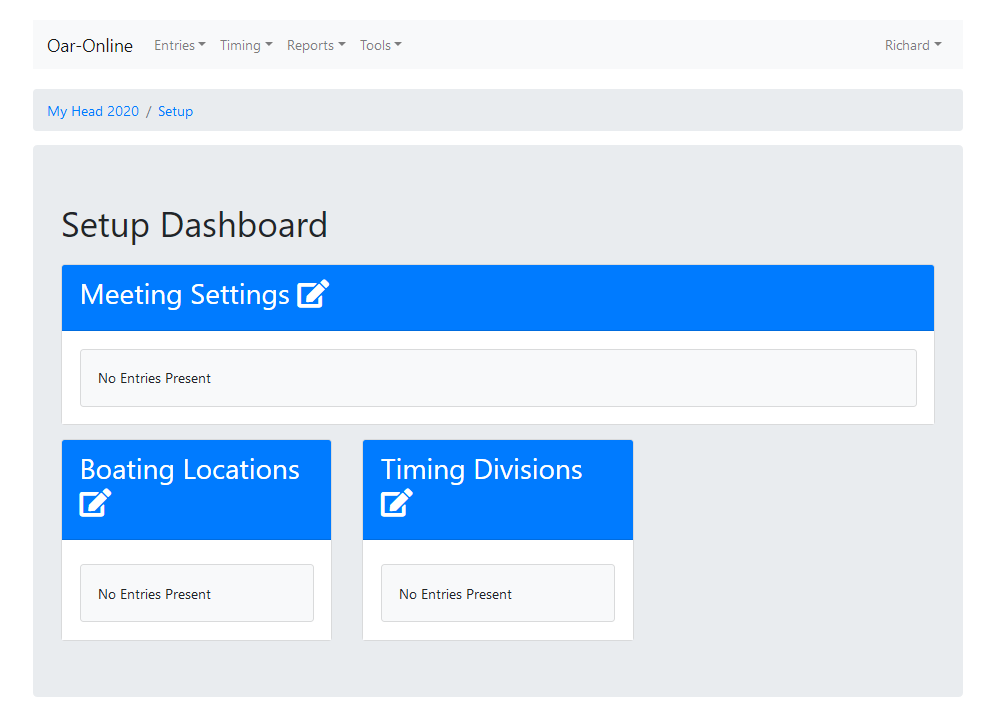
Task: Click the Boating Locations edit icon
Action: point(95,502)
